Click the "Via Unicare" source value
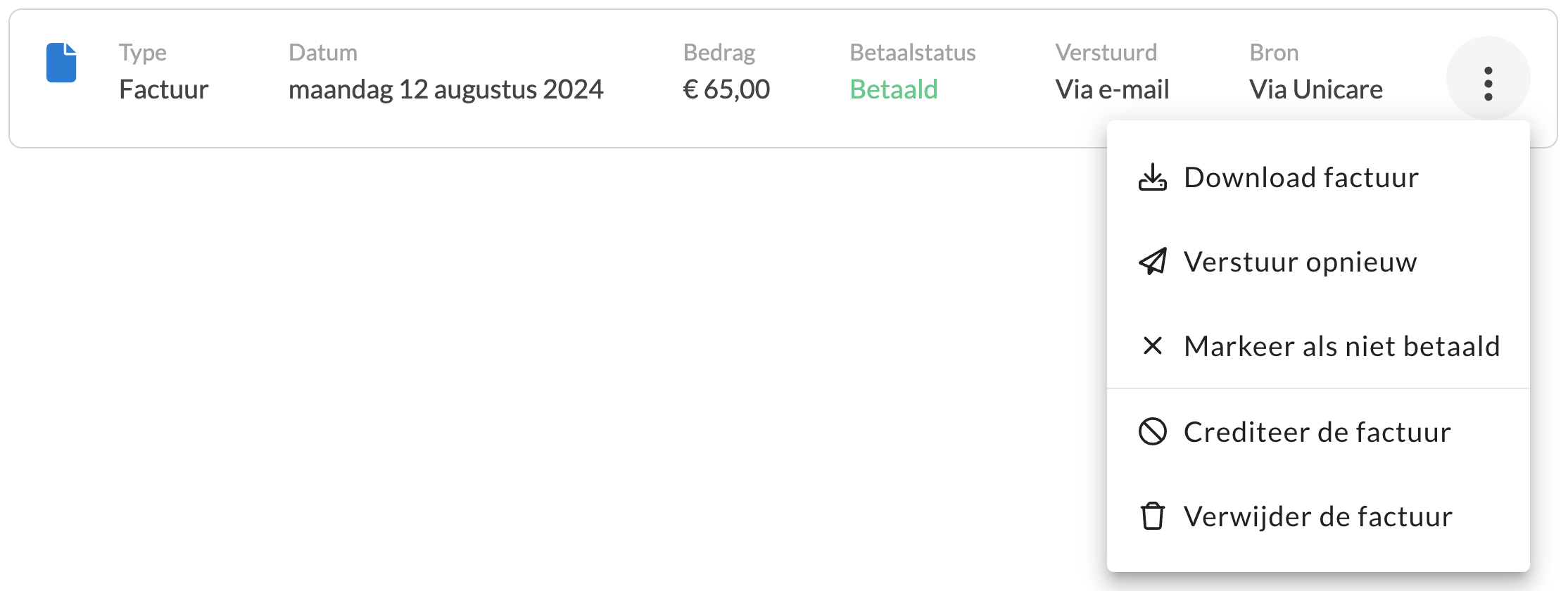1568x591 pixels. [x=1315, y=89]
